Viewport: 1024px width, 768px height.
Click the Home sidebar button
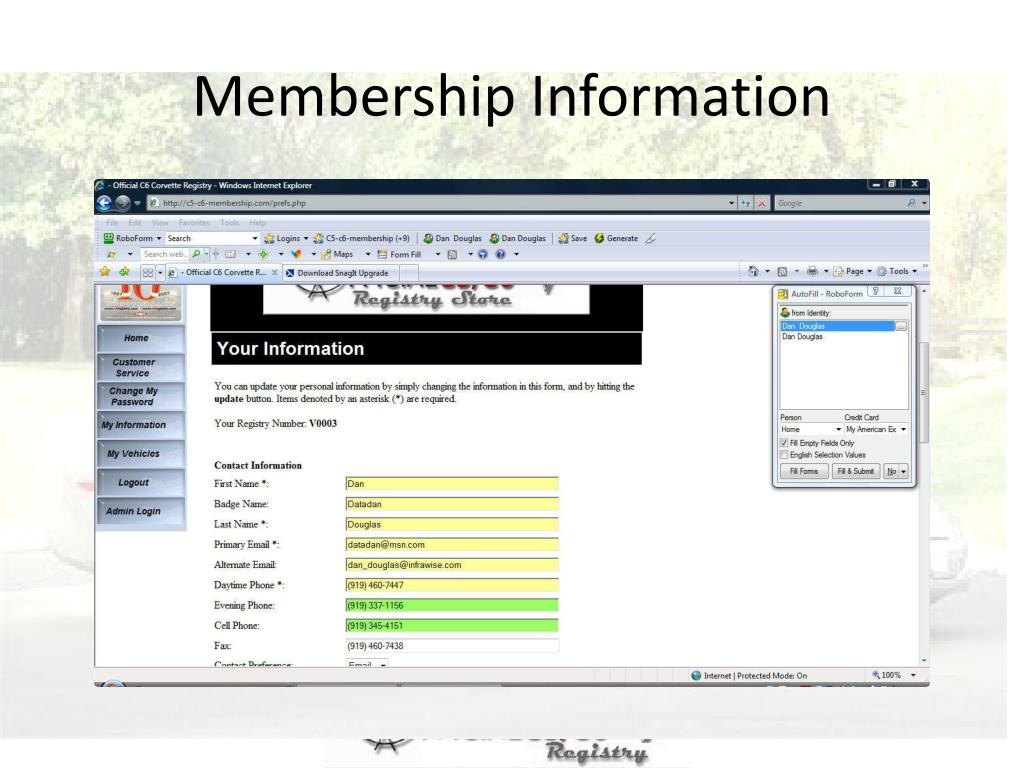click(140, 338)
